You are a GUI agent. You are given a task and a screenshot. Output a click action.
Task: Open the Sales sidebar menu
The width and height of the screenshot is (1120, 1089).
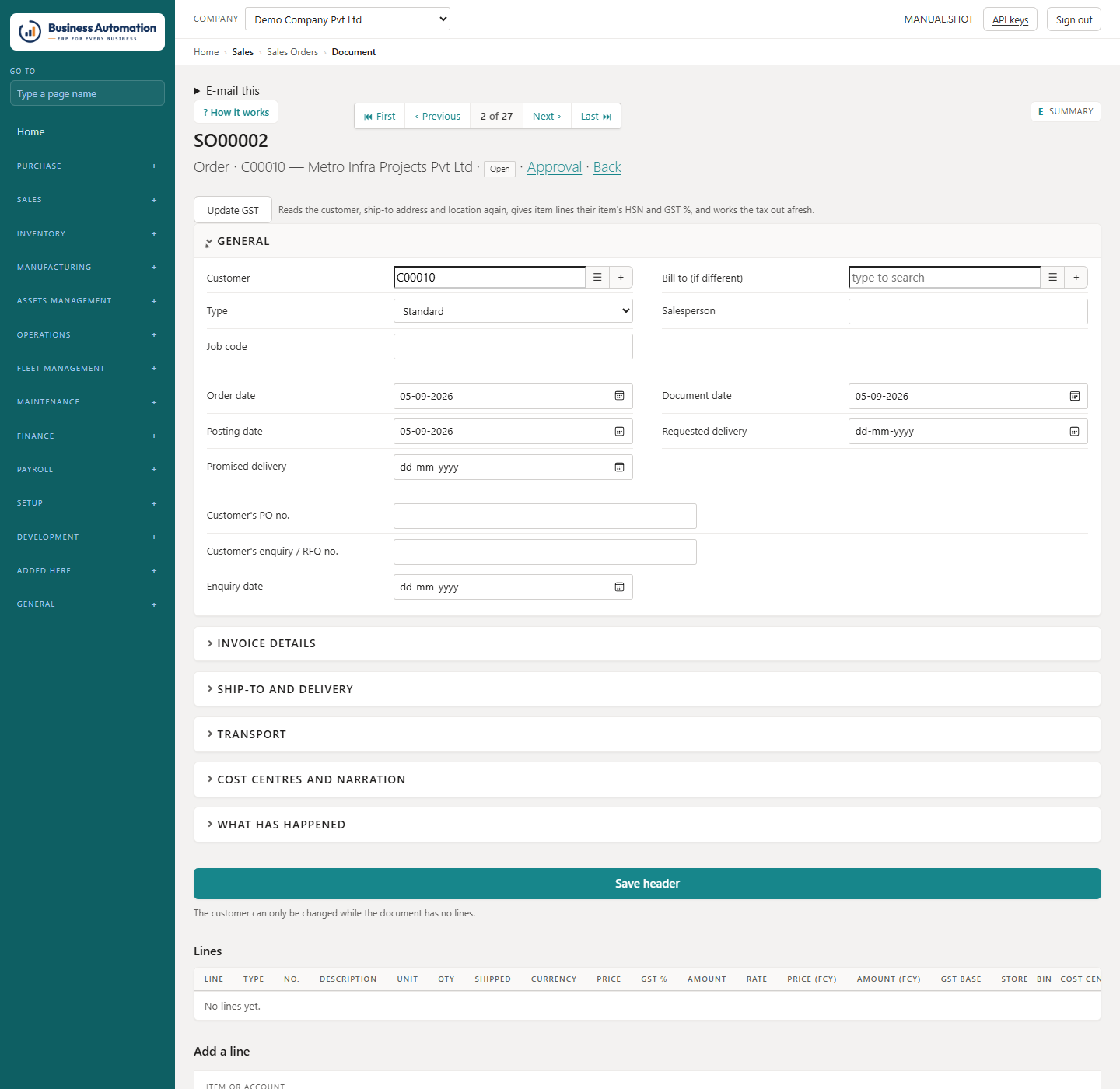pos(87,200)
